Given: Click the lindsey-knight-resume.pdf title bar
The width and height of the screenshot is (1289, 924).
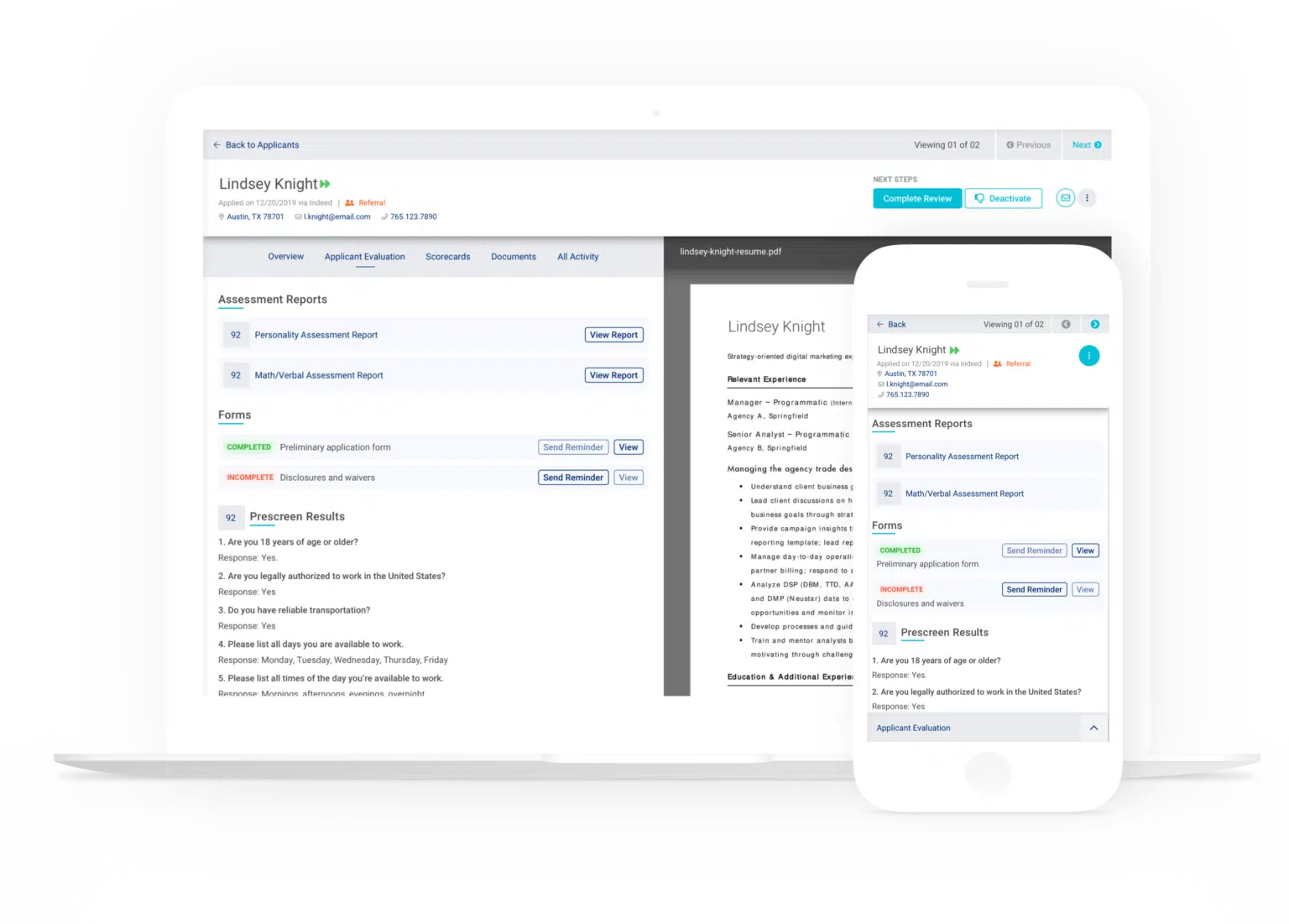Looking at the screenshot, I should pos(729,251).
